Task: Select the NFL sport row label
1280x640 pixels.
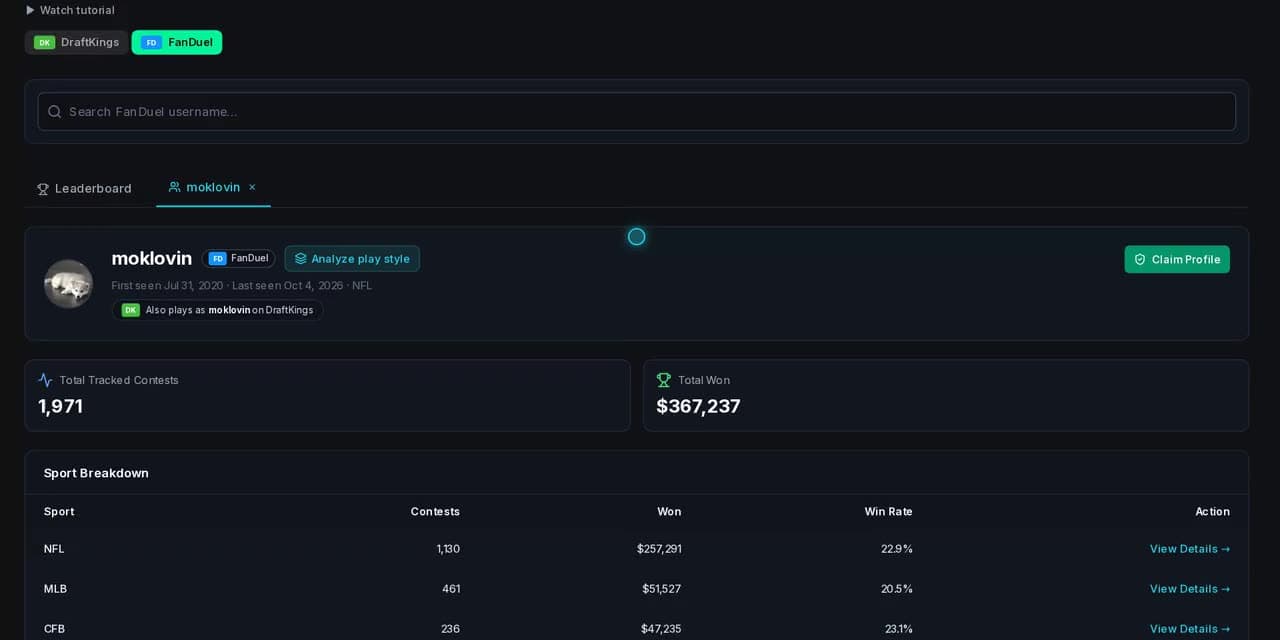Action: point(54,549)
